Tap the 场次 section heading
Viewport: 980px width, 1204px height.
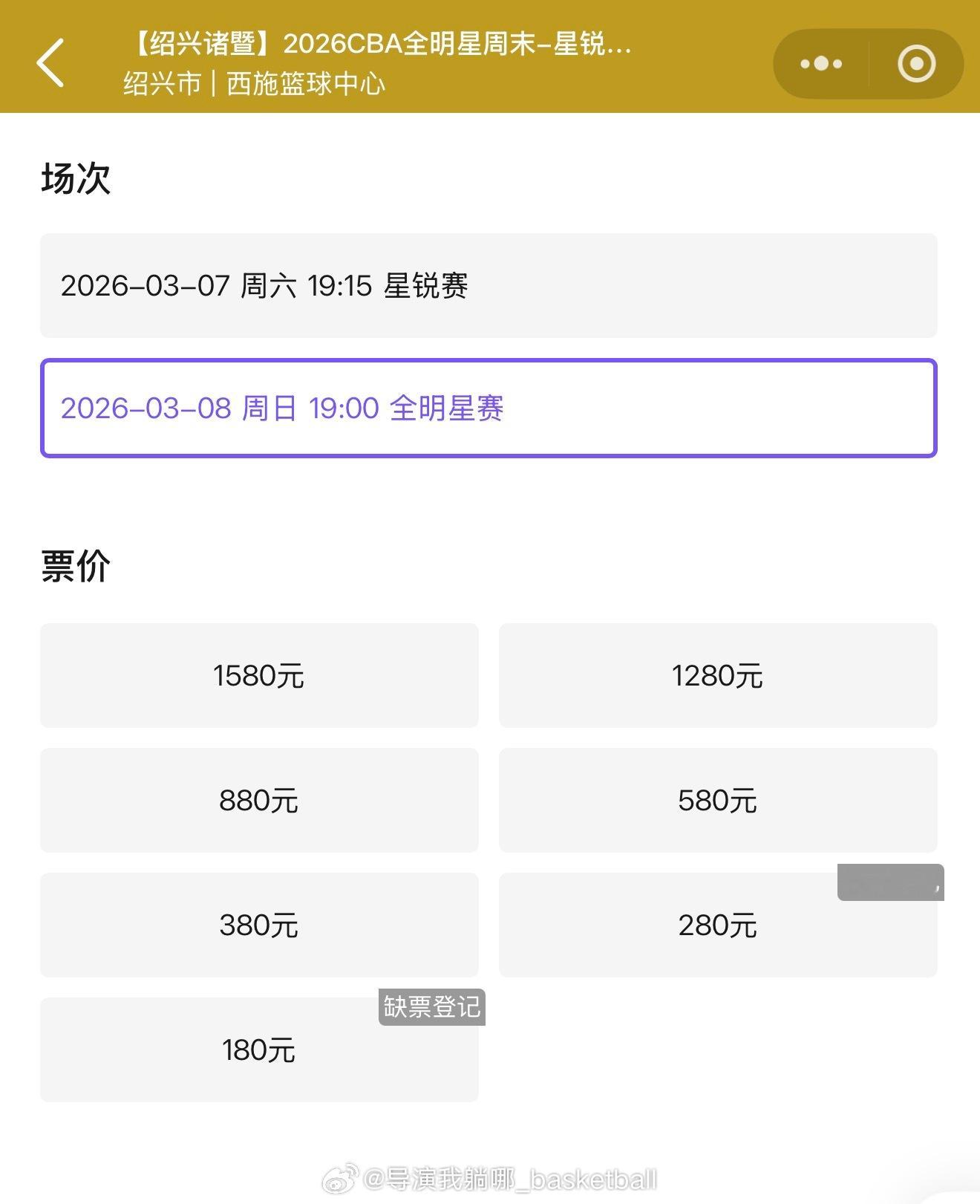click(x=76, y=179)
